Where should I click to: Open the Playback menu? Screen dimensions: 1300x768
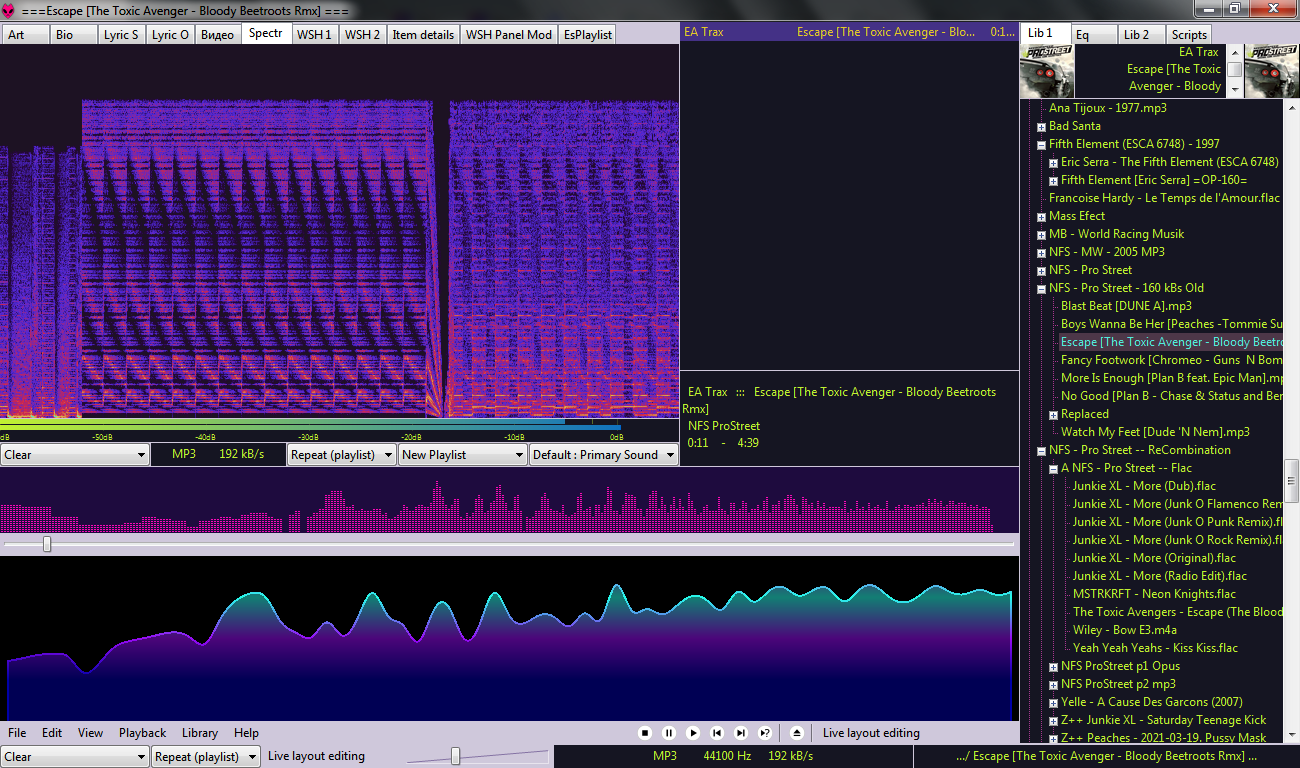pos(142,733)
